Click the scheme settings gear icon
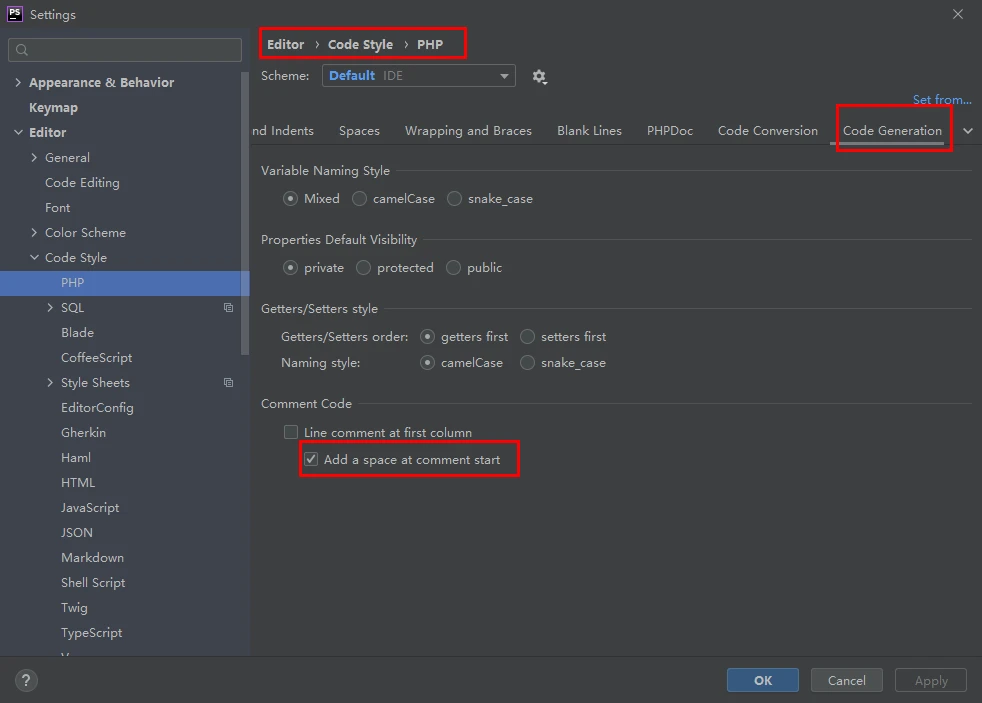Viewport: 982px width, 703px height. pos(540,76)
